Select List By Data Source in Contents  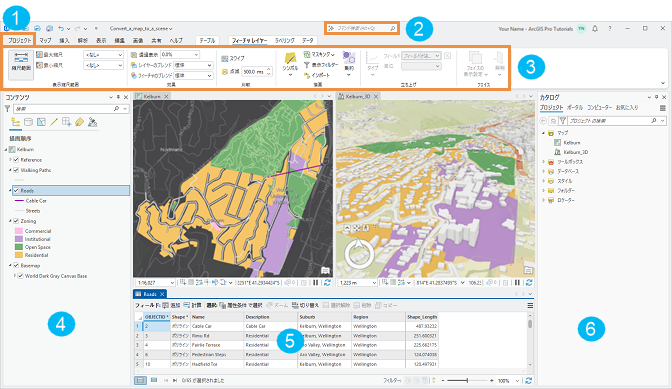tap(28, 122)
